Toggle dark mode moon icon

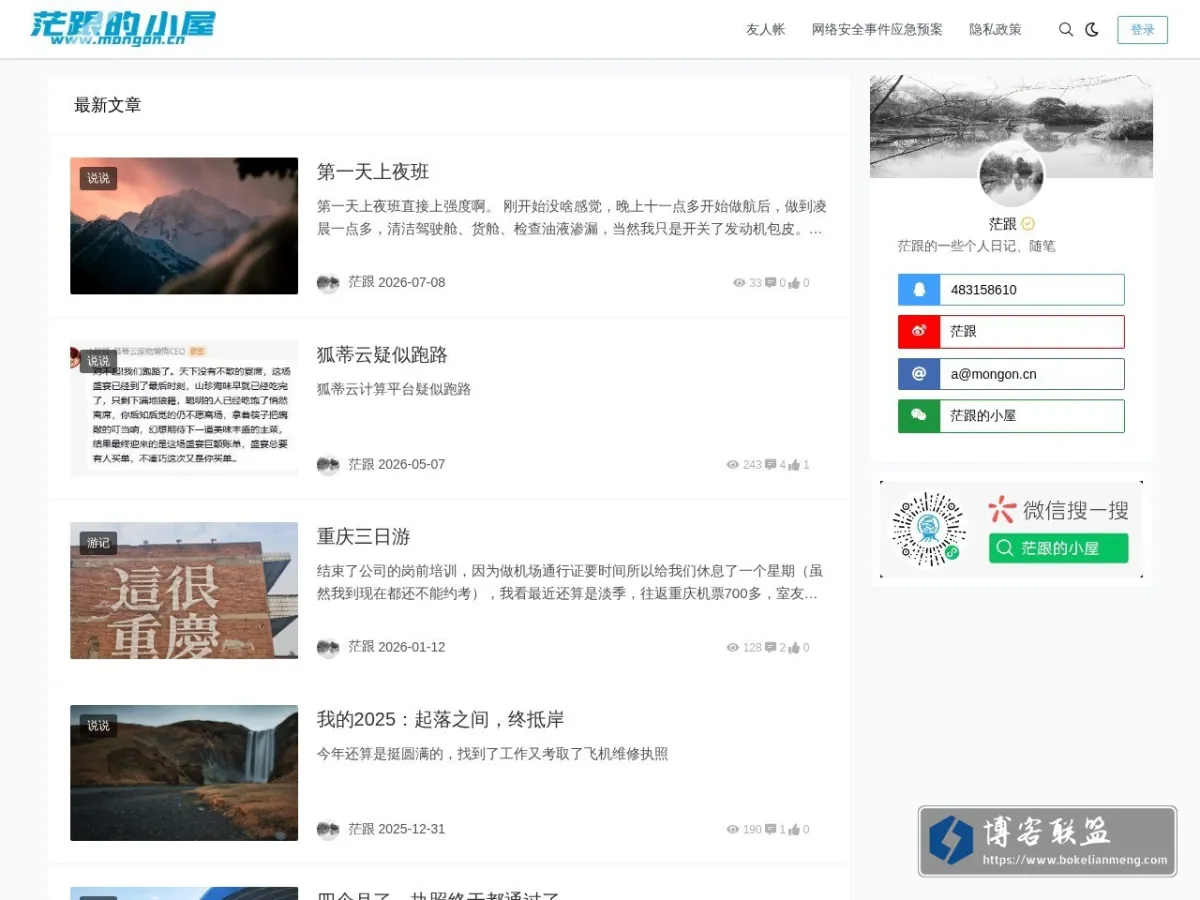point(1092,30)
